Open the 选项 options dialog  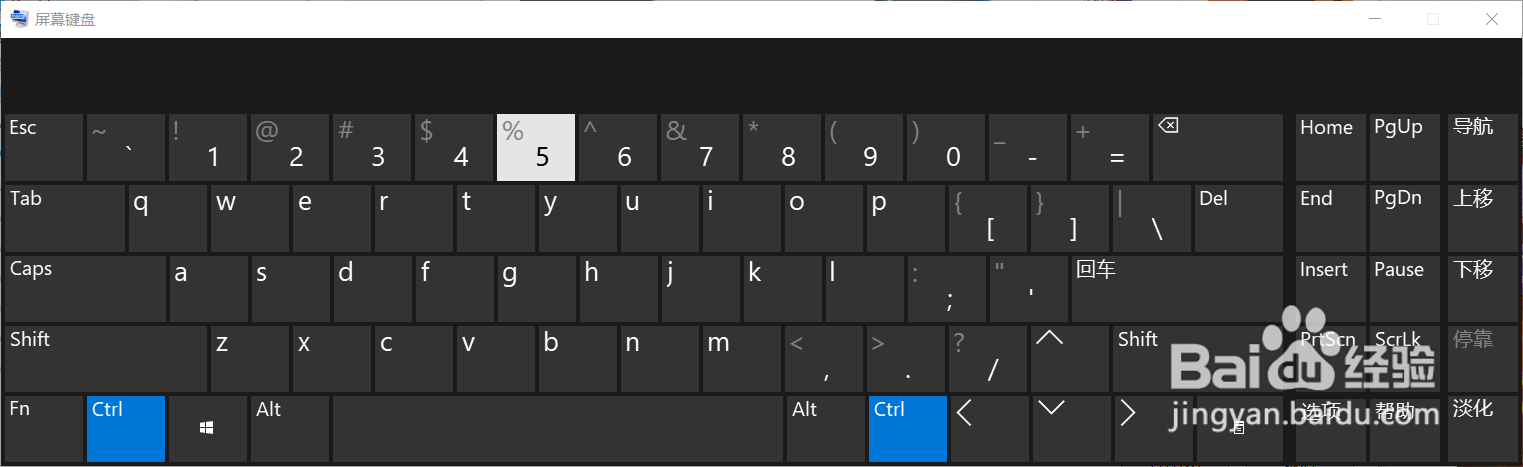1328,428
